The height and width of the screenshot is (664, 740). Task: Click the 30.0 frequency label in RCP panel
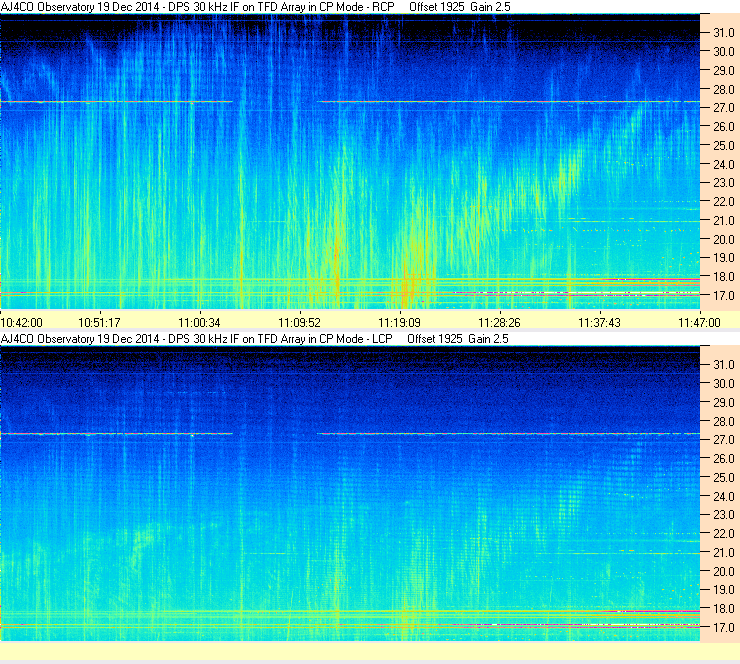coord(723,52)
